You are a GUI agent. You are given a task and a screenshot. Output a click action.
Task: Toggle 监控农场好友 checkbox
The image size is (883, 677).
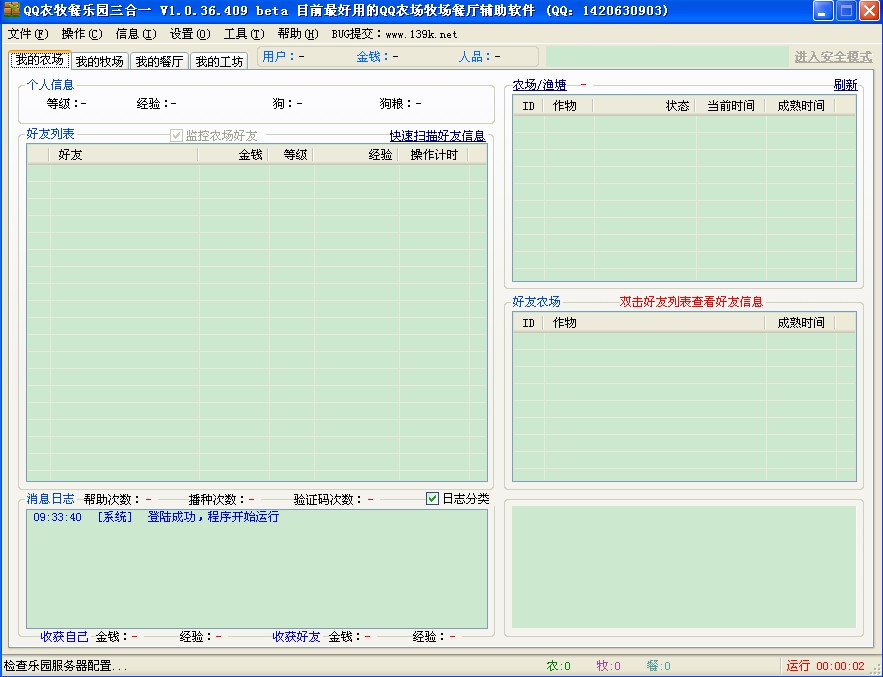pos(213,135)
